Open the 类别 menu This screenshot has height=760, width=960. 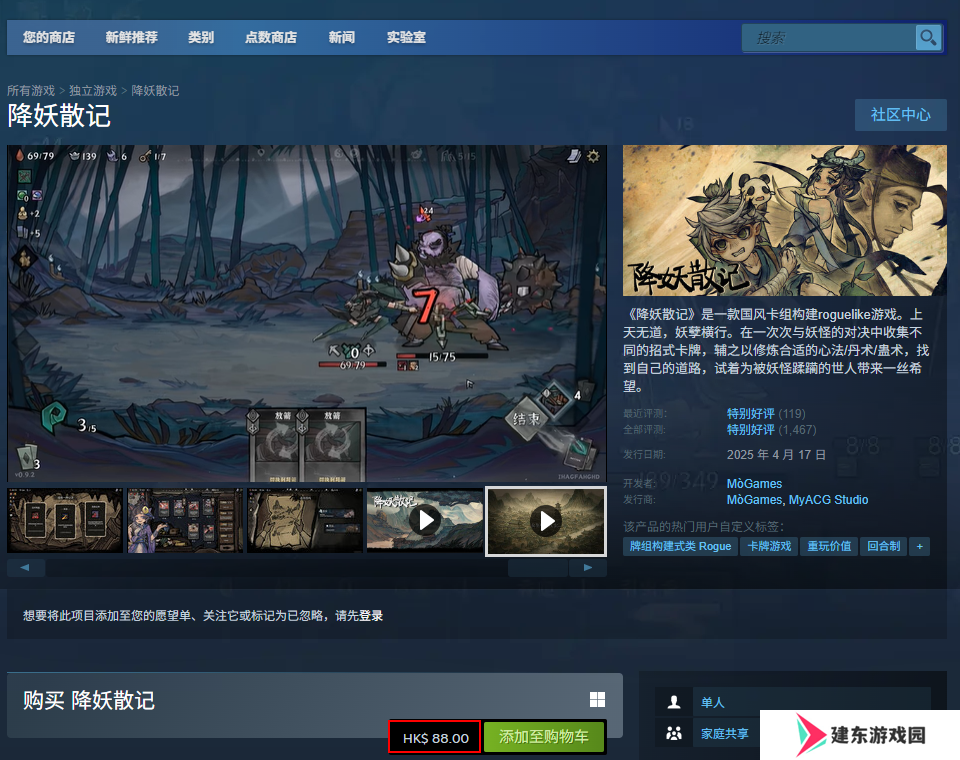(201, 37)
